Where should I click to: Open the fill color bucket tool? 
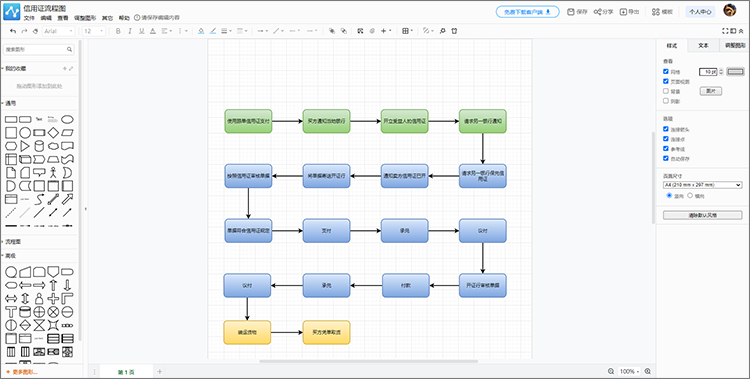(x=201, y=31)
